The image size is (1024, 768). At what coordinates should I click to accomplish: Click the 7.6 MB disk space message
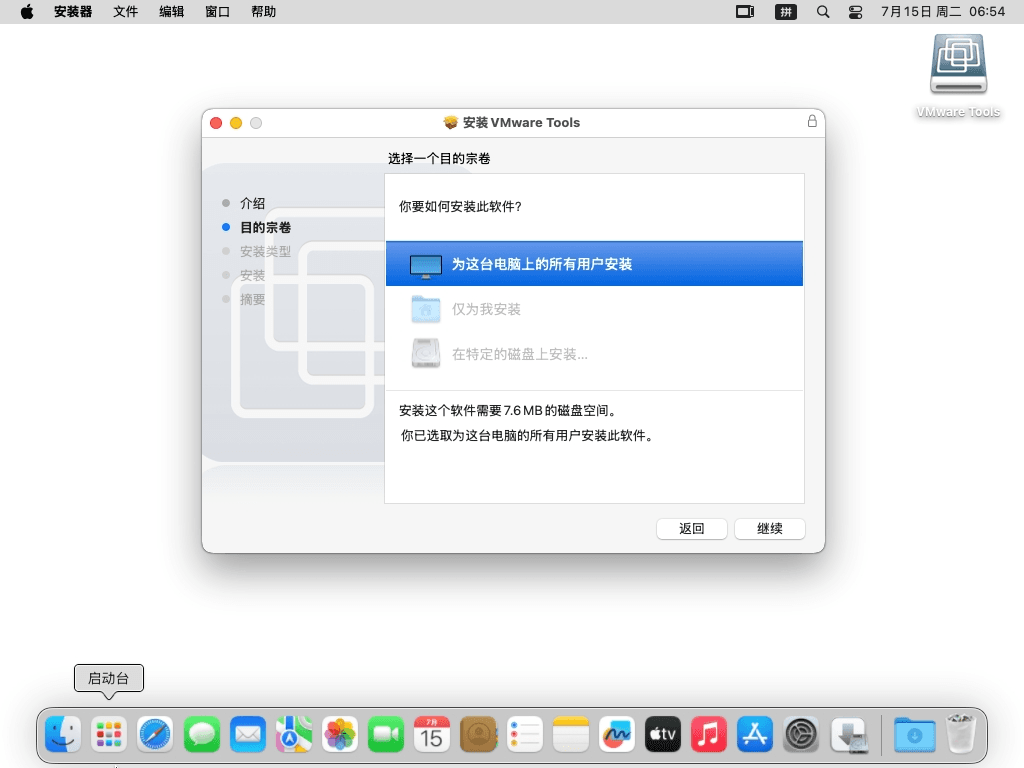click(507, 411)
